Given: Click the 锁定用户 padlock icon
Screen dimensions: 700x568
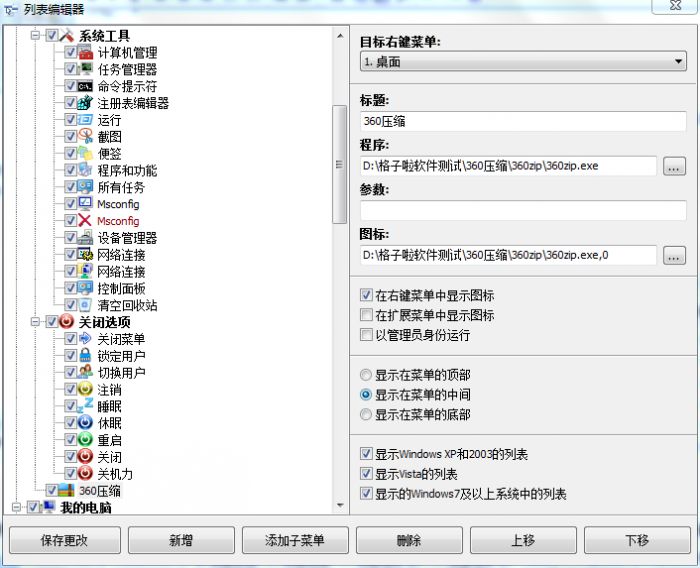Looking at the screenshot, I should point(87,356).
